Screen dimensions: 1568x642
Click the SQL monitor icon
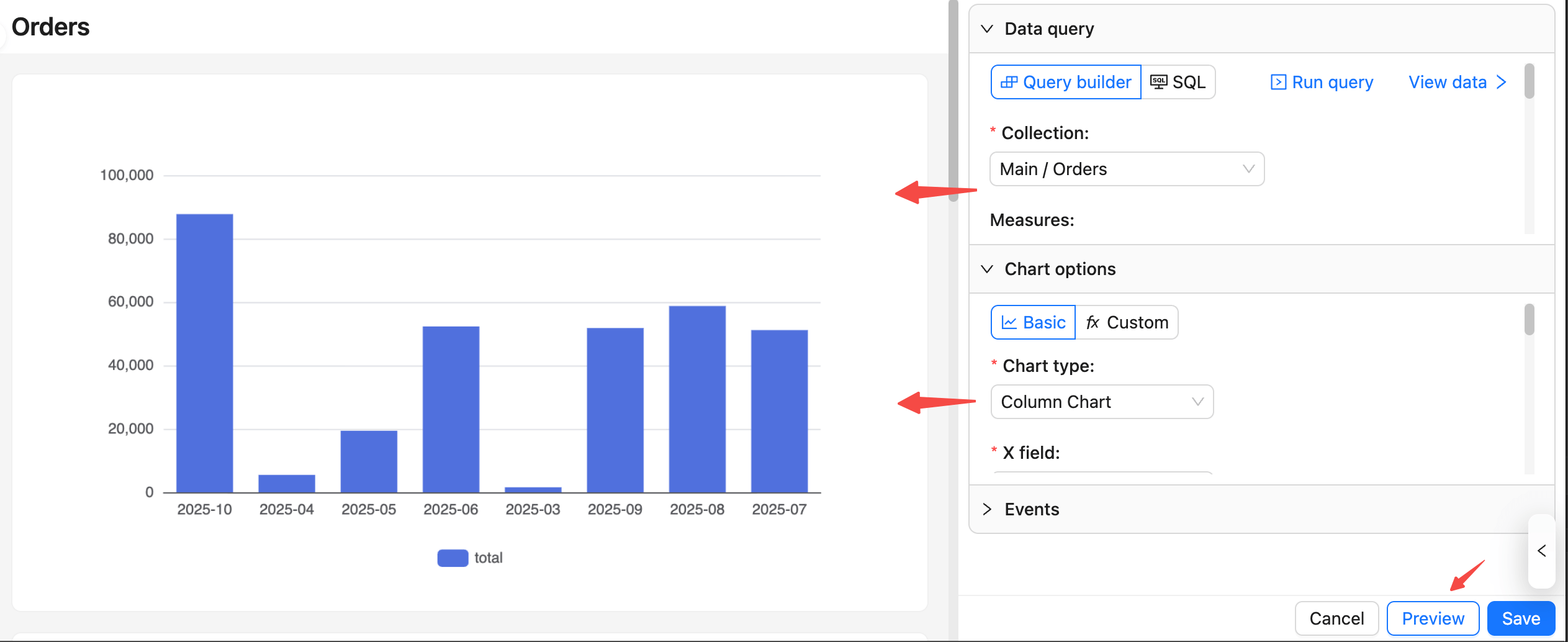tap(1158, 82)
